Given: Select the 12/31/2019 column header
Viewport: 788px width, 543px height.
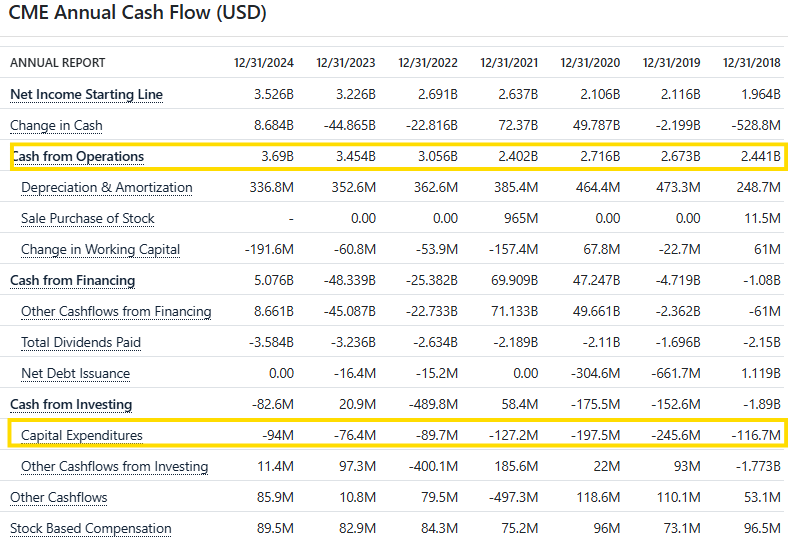Looking at the screenshot, I should (x=671, y=63).
